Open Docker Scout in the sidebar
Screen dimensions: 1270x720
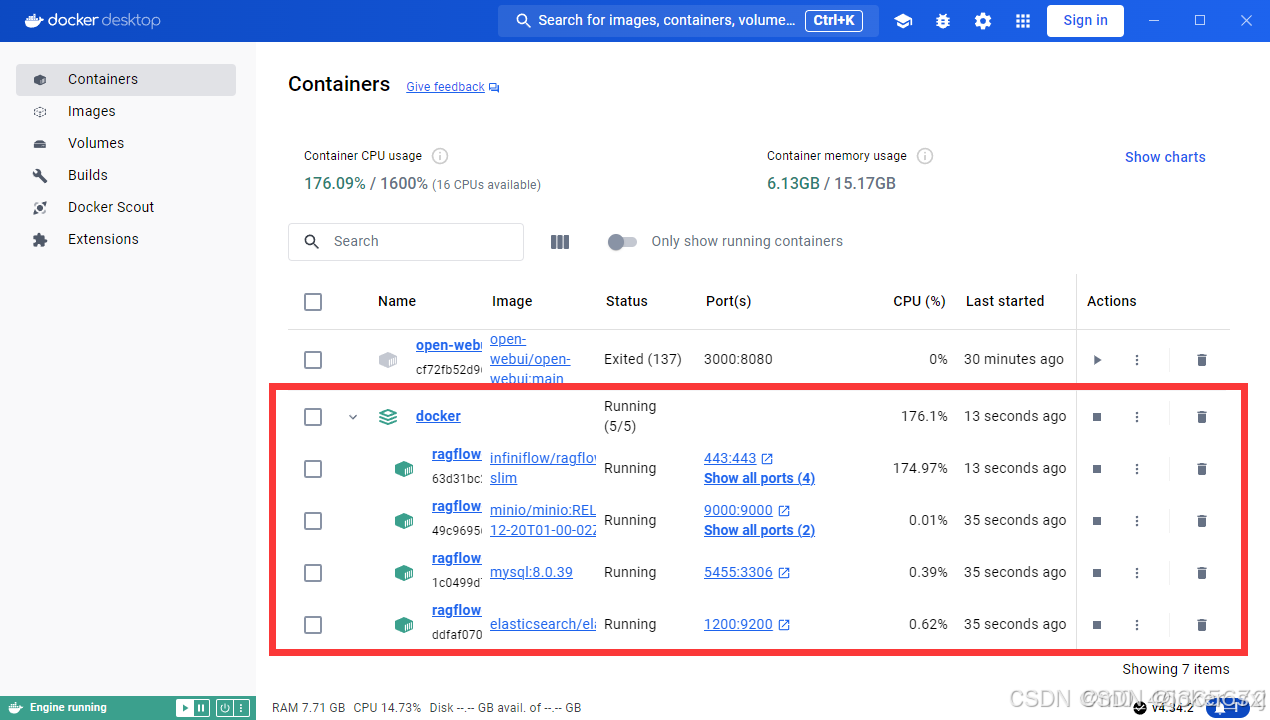pos(126,208)
